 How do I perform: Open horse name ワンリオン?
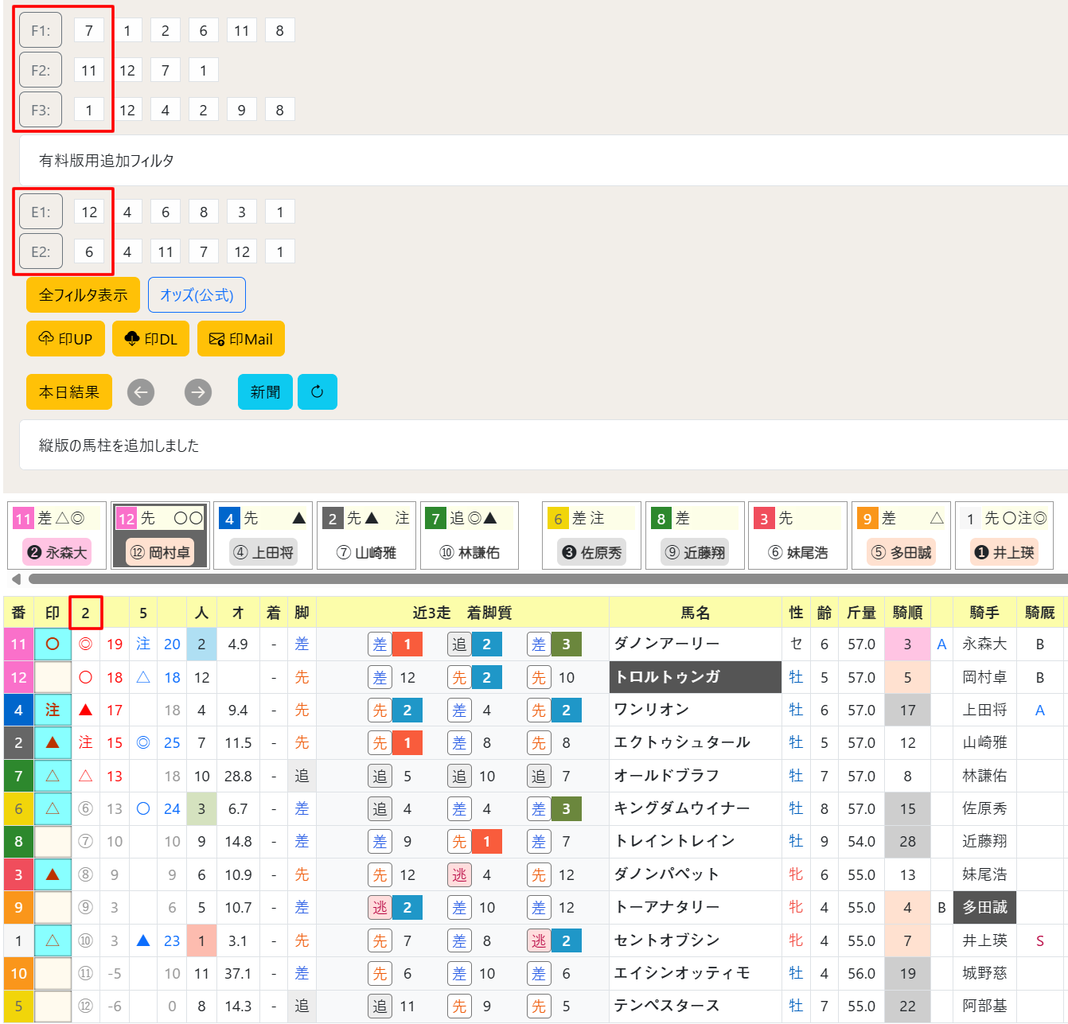click(x=651, y=709)
